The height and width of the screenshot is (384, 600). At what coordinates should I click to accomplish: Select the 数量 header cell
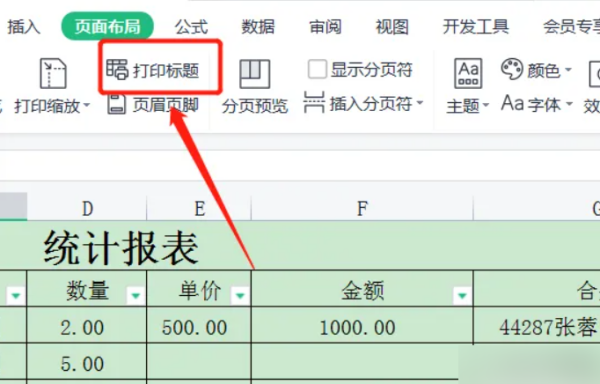[x=87, y=289]
